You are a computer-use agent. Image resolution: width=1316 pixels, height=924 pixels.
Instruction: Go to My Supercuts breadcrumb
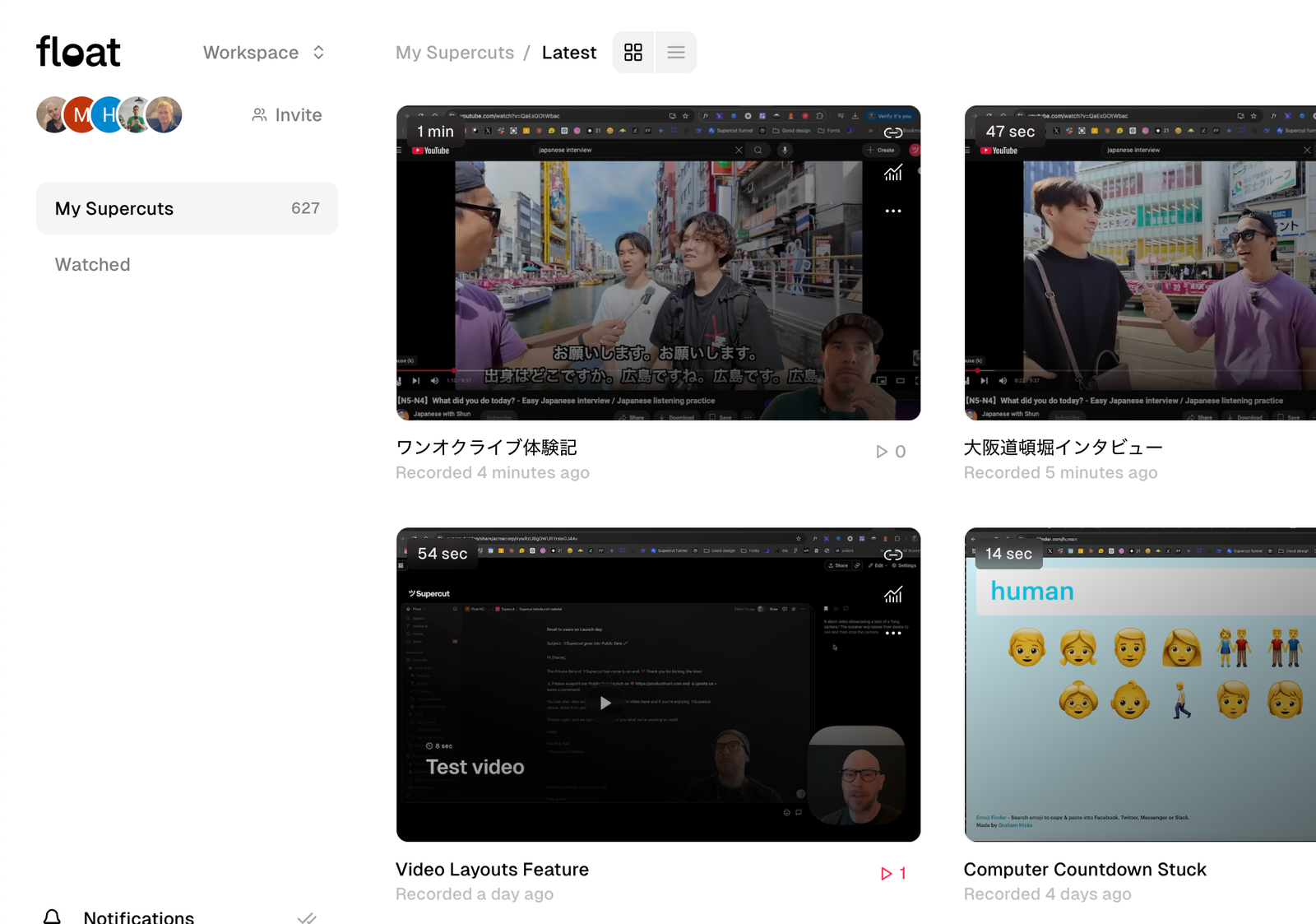coord(455,53)
